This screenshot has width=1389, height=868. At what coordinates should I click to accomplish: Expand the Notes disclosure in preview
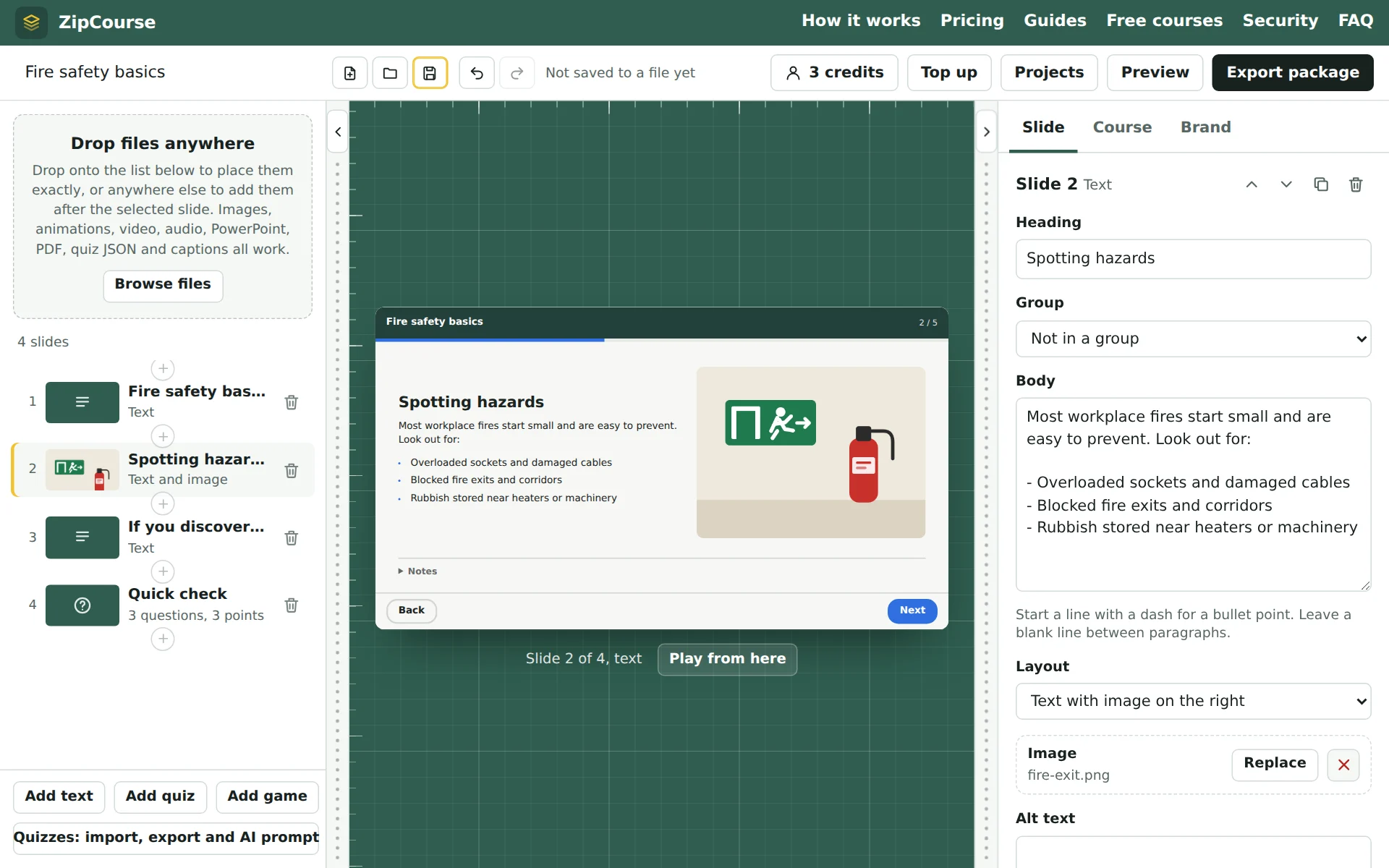coord(417,571)
